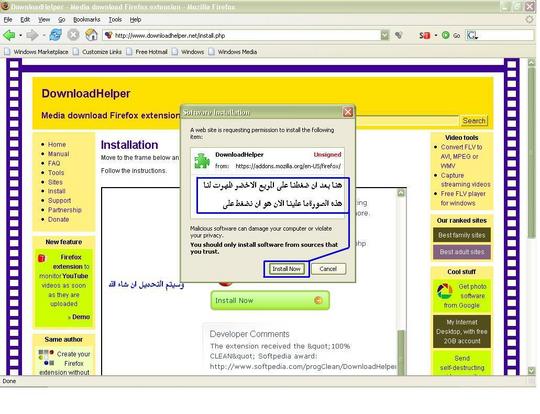The height and width of the screenshot is (414, 540).
Task: Click Cancel in Software Installation dialog
Action: point(328,269)
